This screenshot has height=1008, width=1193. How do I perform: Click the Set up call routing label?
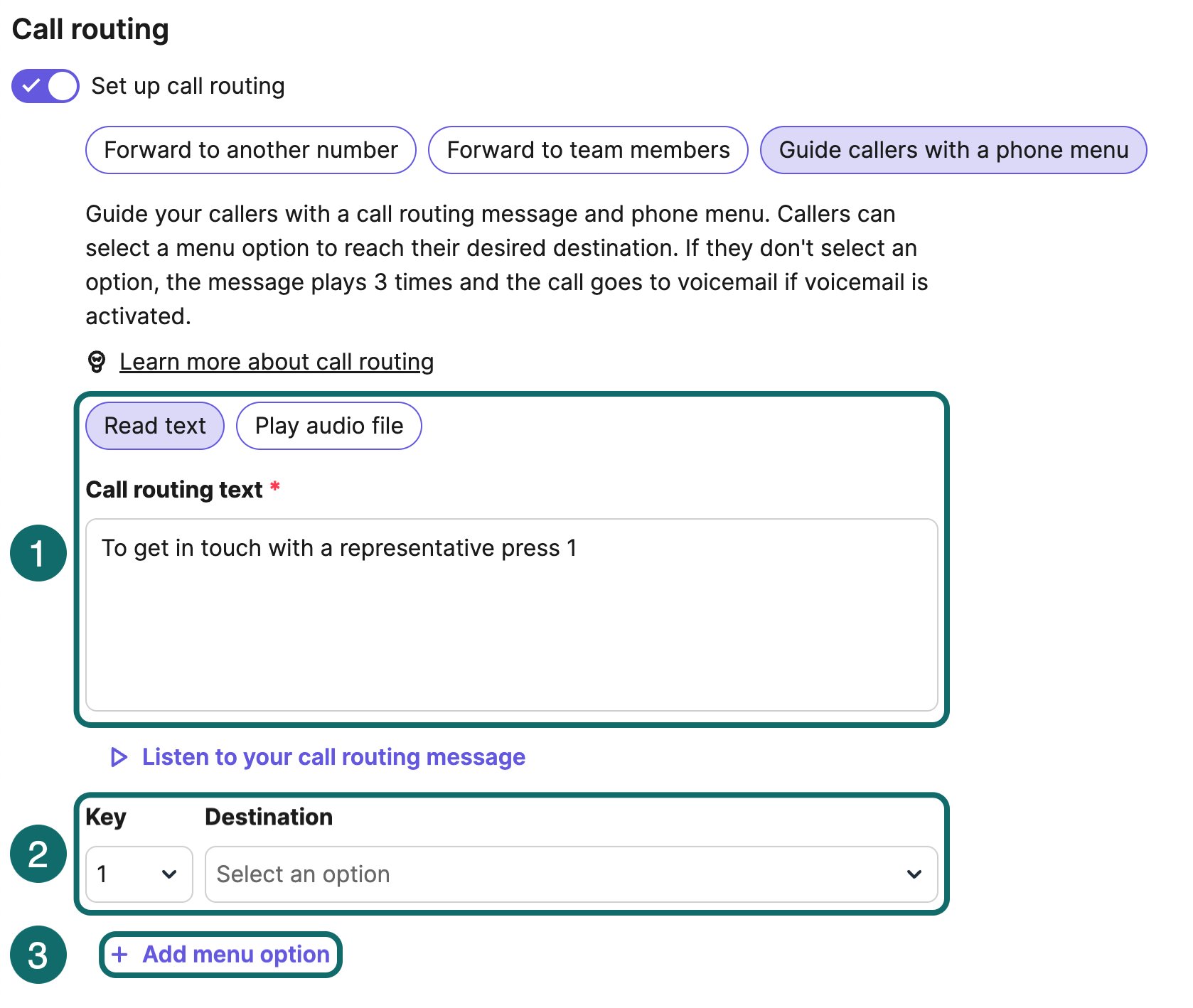[x=188, y=86]
